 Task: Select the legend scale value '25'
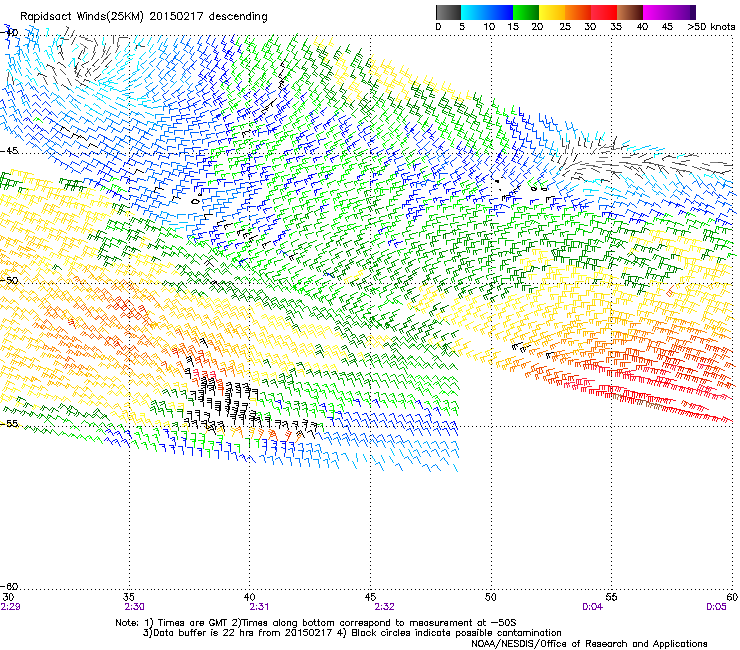565,26
